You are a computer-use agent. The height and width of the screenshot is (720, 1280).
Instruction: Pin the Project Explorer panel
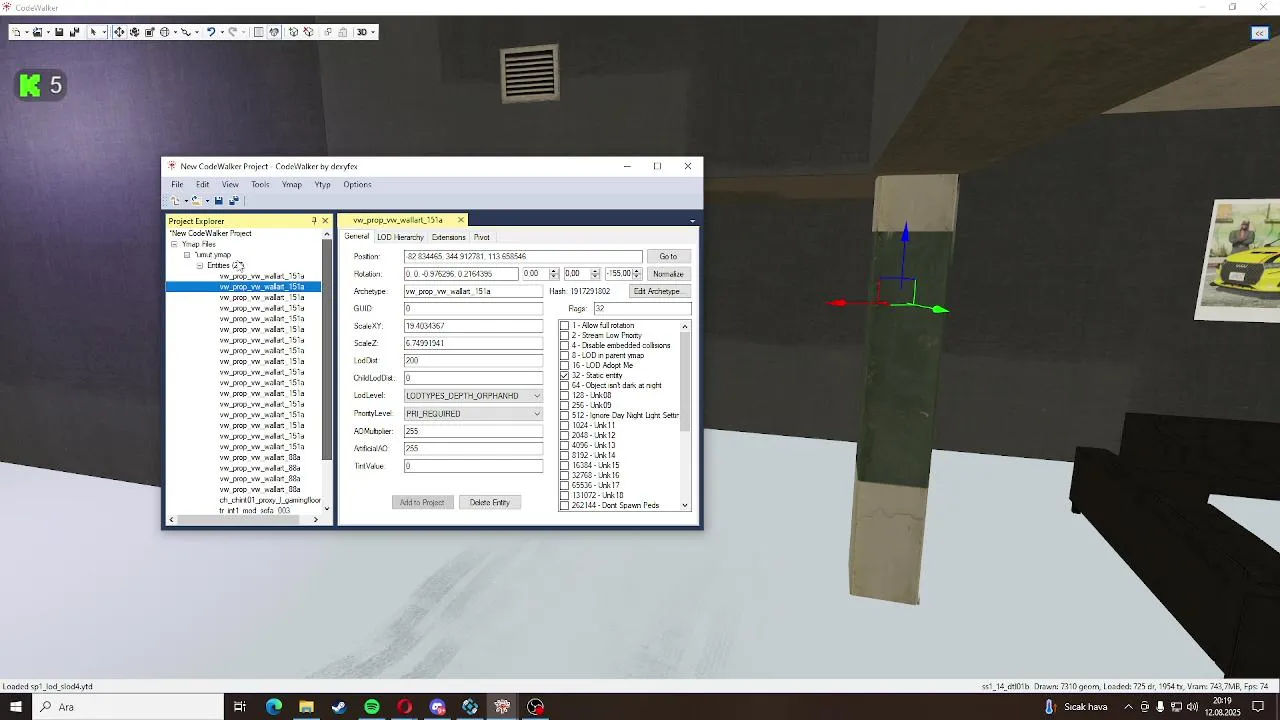tap(314, 221)
